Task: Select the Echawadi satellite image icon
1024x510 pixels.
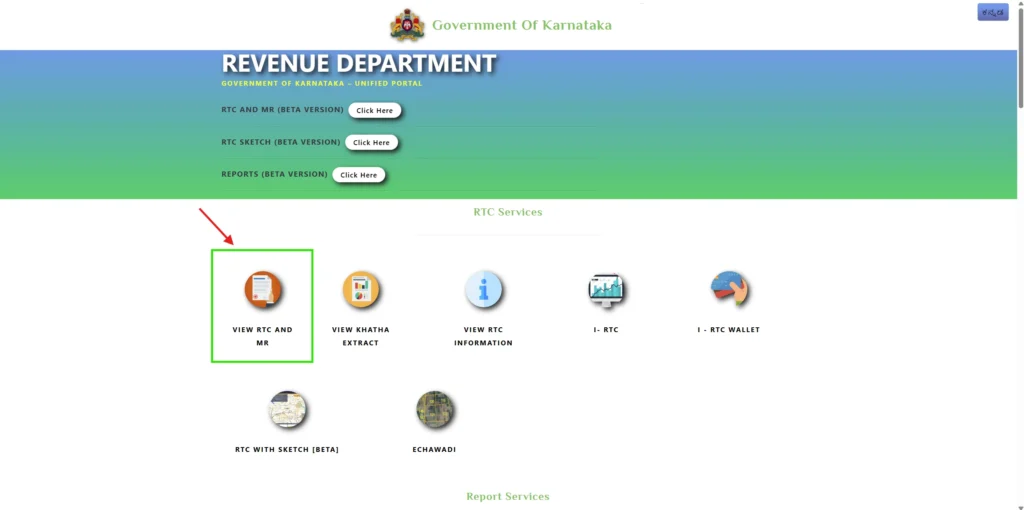Action: point(435,409)
